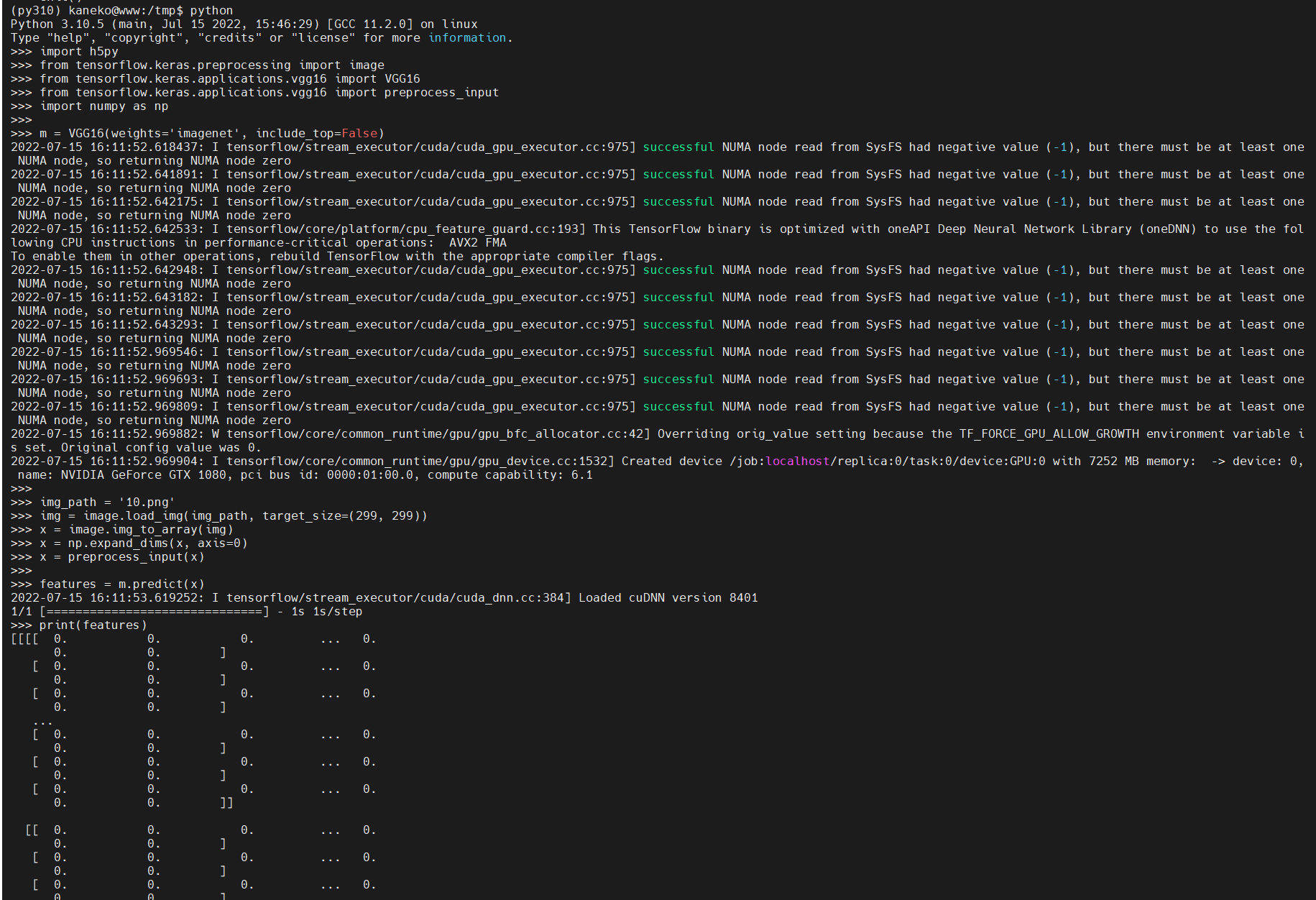Click the "import h5py" command line
This screenshot has width=1316, height=900.
click(x=79, y=52)
